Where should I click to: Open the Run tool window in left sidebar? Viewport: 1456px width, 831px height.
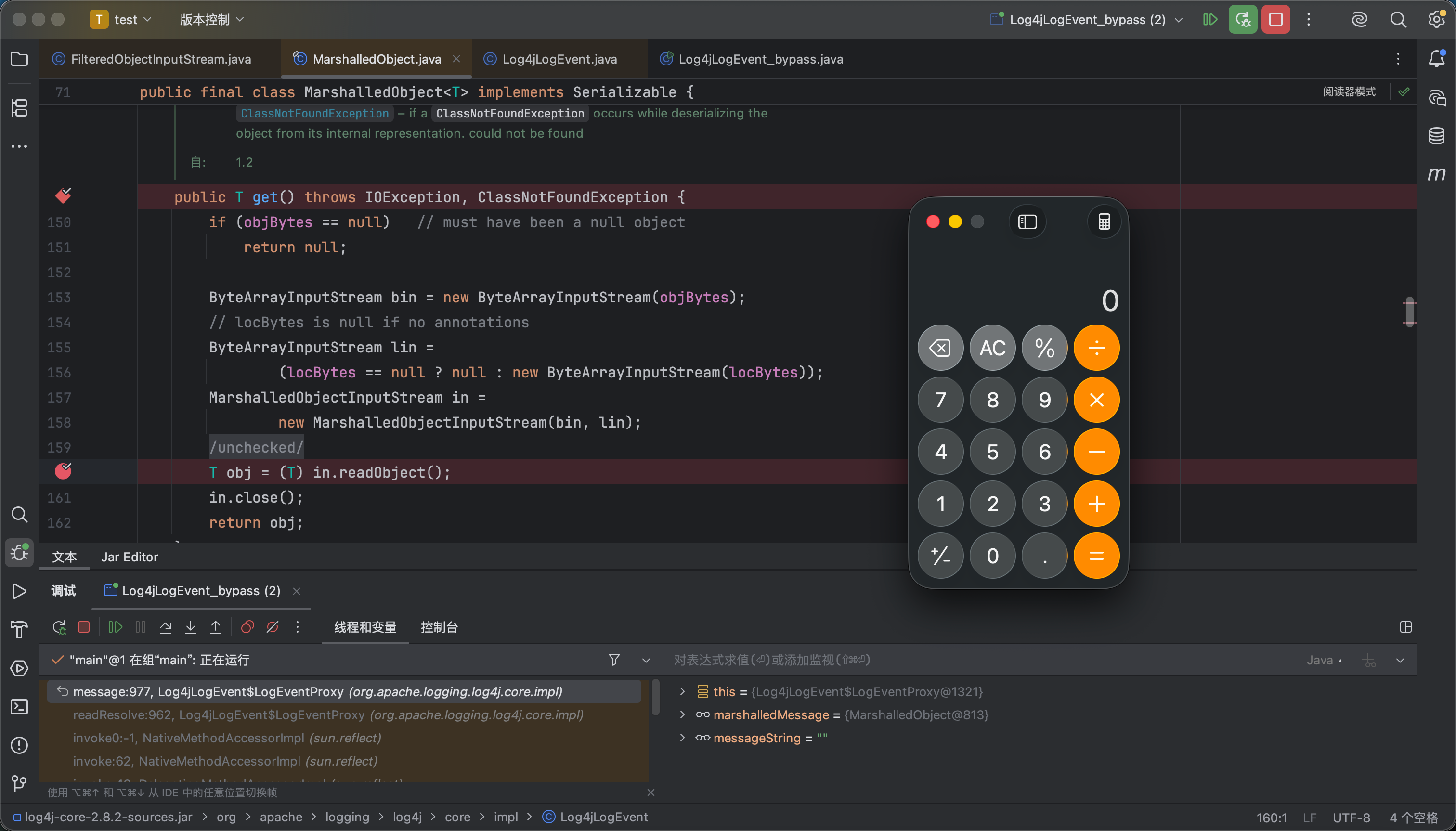(x=19, y=591)
